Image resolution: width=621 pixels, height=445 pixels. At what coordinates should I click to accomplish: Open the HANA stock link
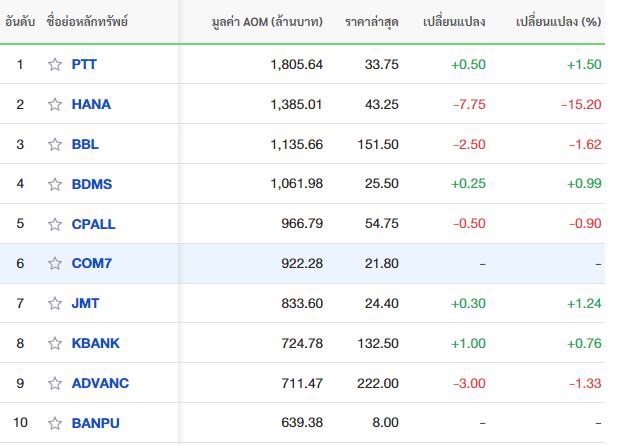91,104
